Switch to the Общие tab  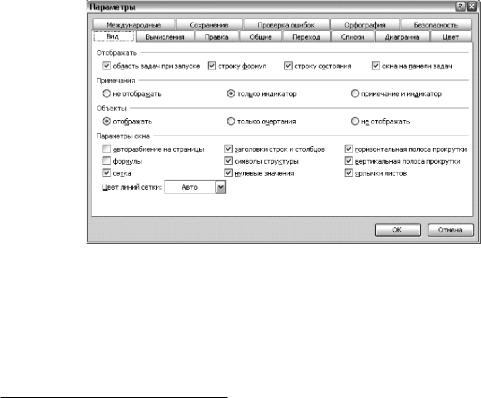pos(261,37)
